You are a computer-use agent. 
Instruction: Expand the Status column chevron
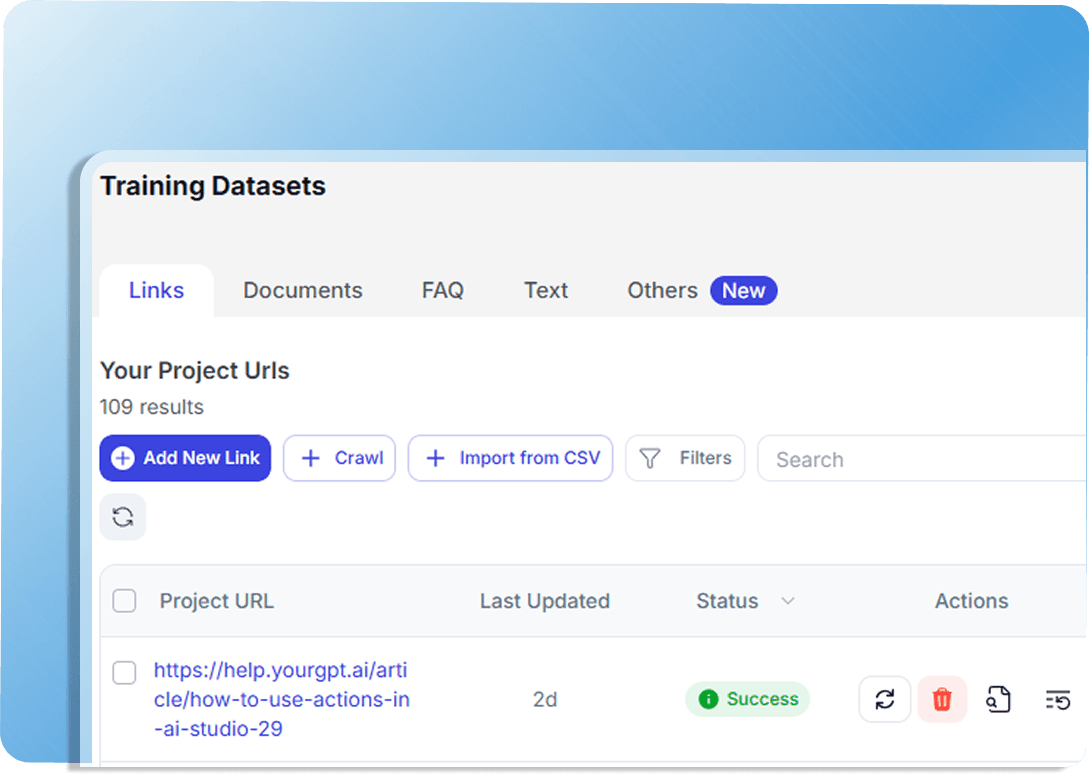pos(788,601)
